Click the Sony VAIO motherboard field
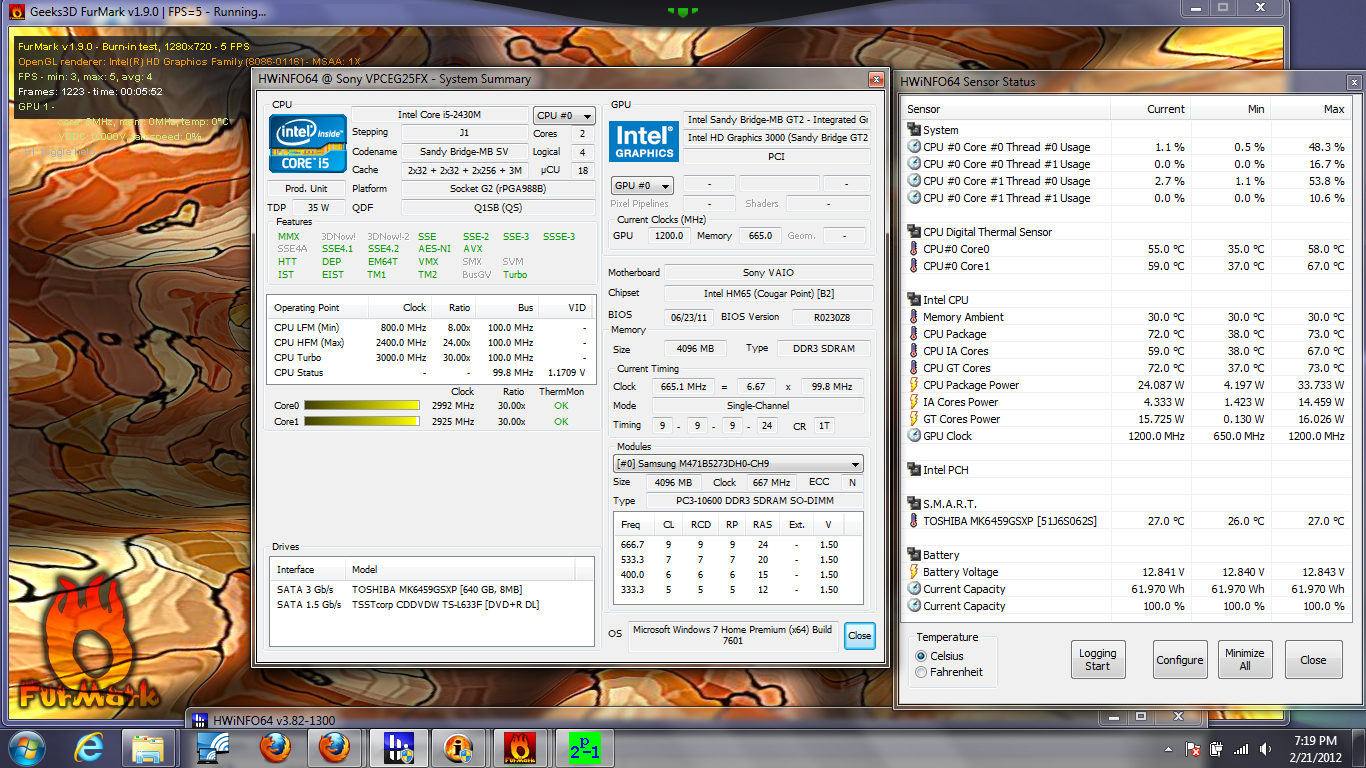Image resolution: width=1366 pixels, height=768 pixels. tap(768, 272)
